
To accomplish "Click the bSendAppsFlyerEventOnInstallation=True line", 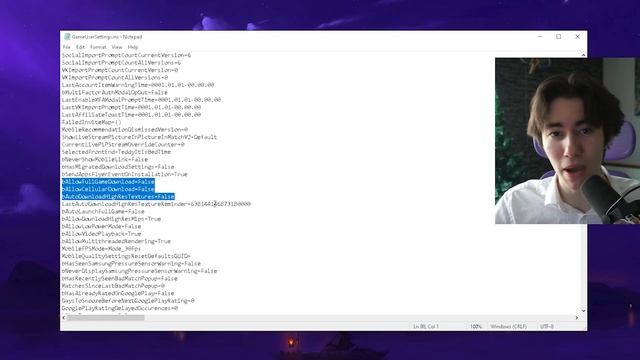I will pyautogui.click(x=124, y=174).
